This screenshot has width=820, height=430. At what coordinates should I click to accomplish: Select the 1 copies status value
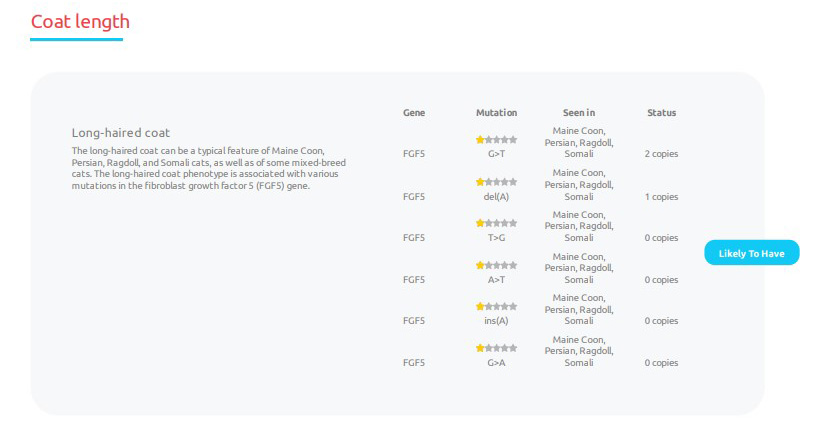(x=661, y=197)
